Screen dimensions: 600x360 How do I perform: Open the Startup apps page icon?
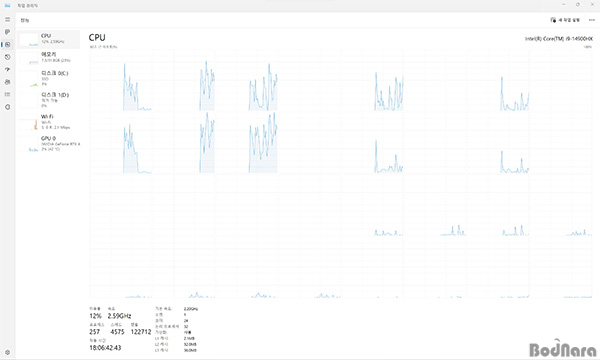[7, 69]
